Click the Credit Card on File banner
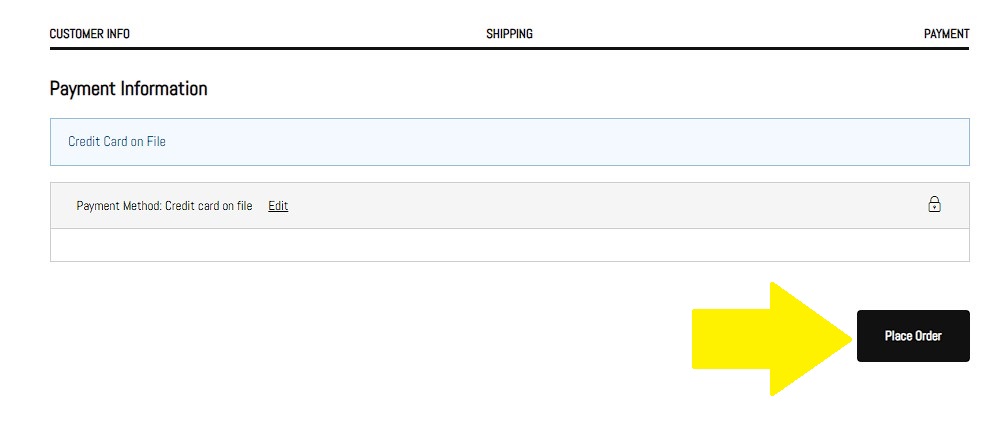Screen dimensions: 1003x421 509,142
